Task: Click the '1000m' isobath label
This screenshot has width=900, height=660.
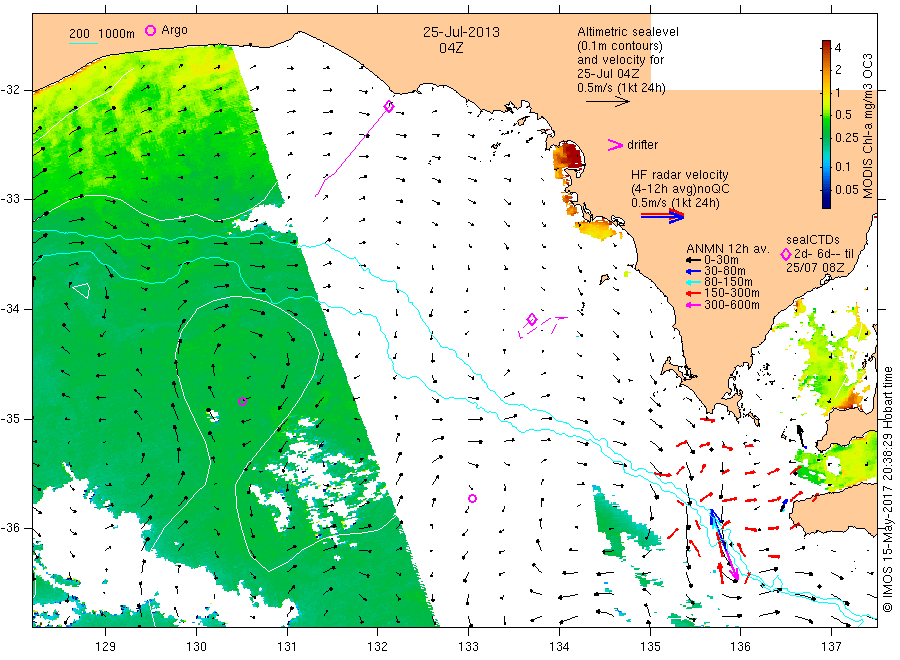Action: pyautogui.click(x=117, y=34)
